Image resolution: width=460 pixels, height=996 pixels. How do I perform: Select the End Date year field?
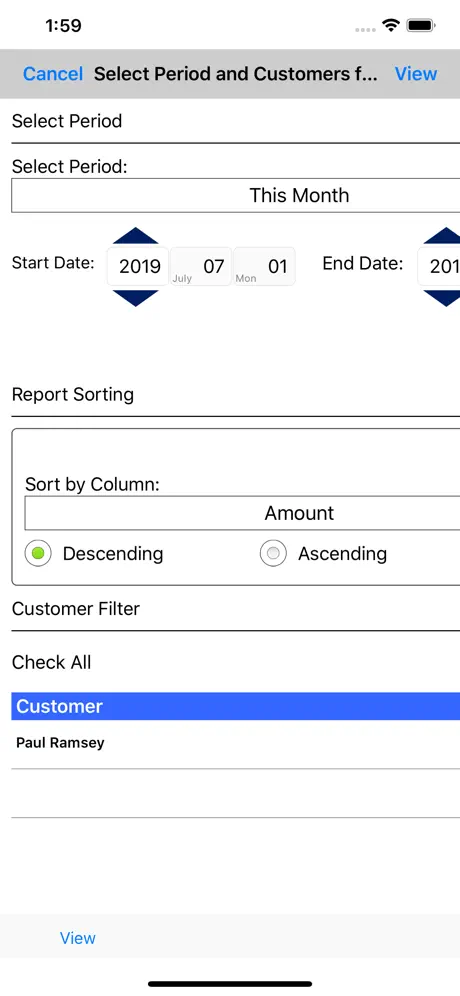point(439,266)
